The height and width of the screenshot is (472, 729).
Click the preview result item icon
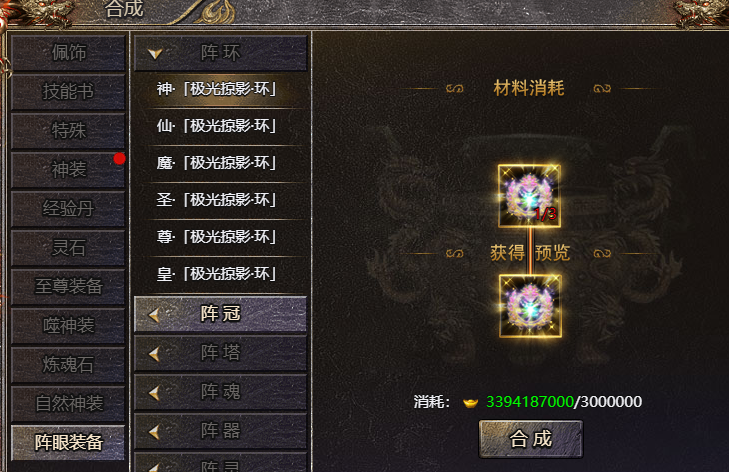pos(530,306)
